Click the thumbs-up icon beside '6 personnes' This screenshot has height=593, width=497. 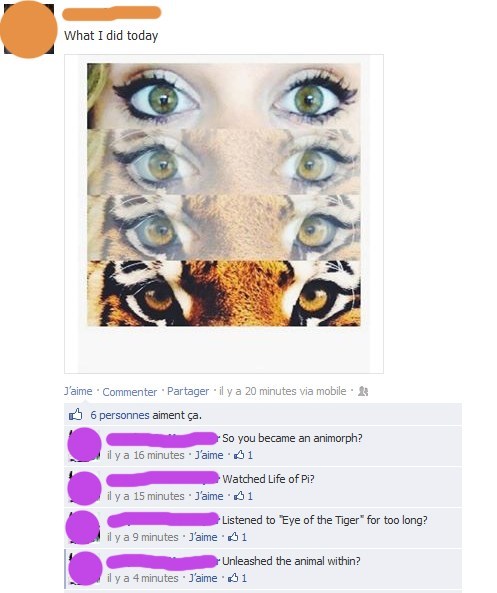coord(76,414)
